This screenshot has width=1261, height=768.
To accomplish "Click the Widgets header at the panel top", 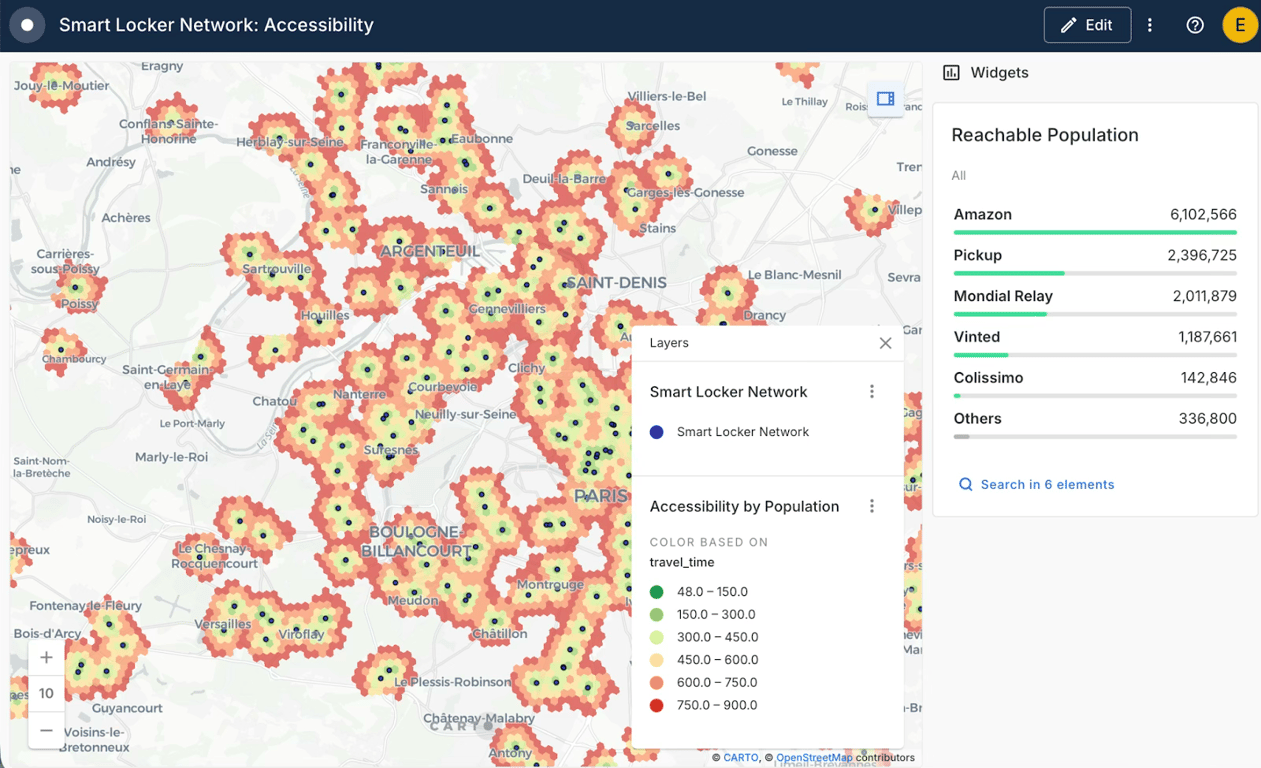I will click(998, 72).
